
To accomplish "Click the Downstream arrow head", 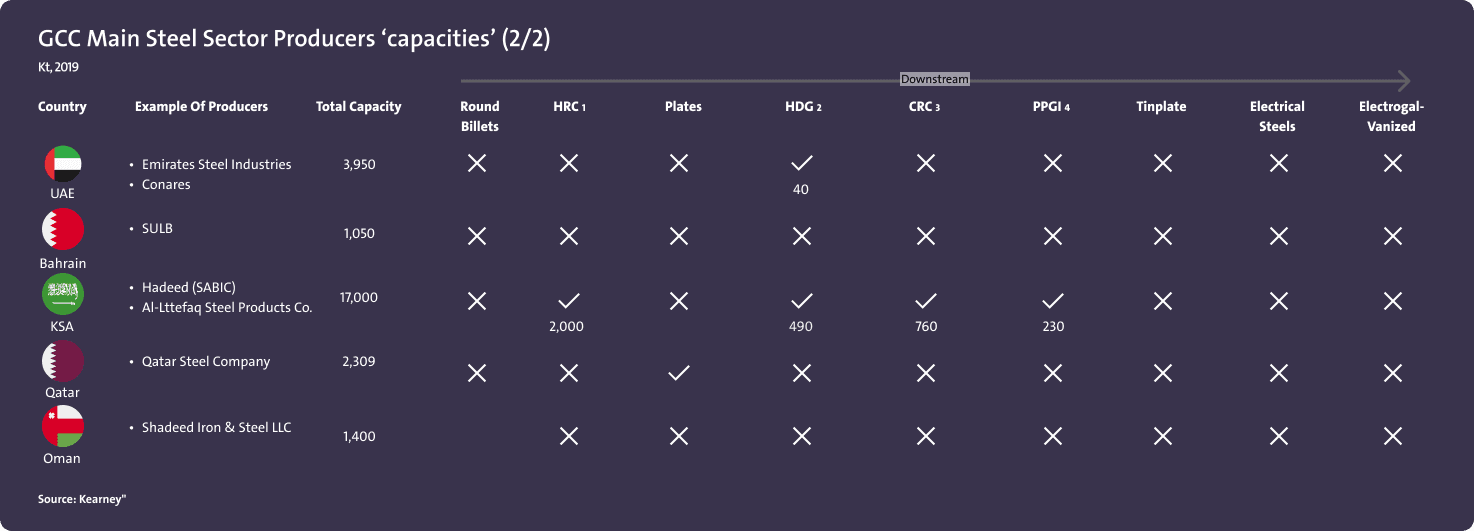I will click(1403, 80).
